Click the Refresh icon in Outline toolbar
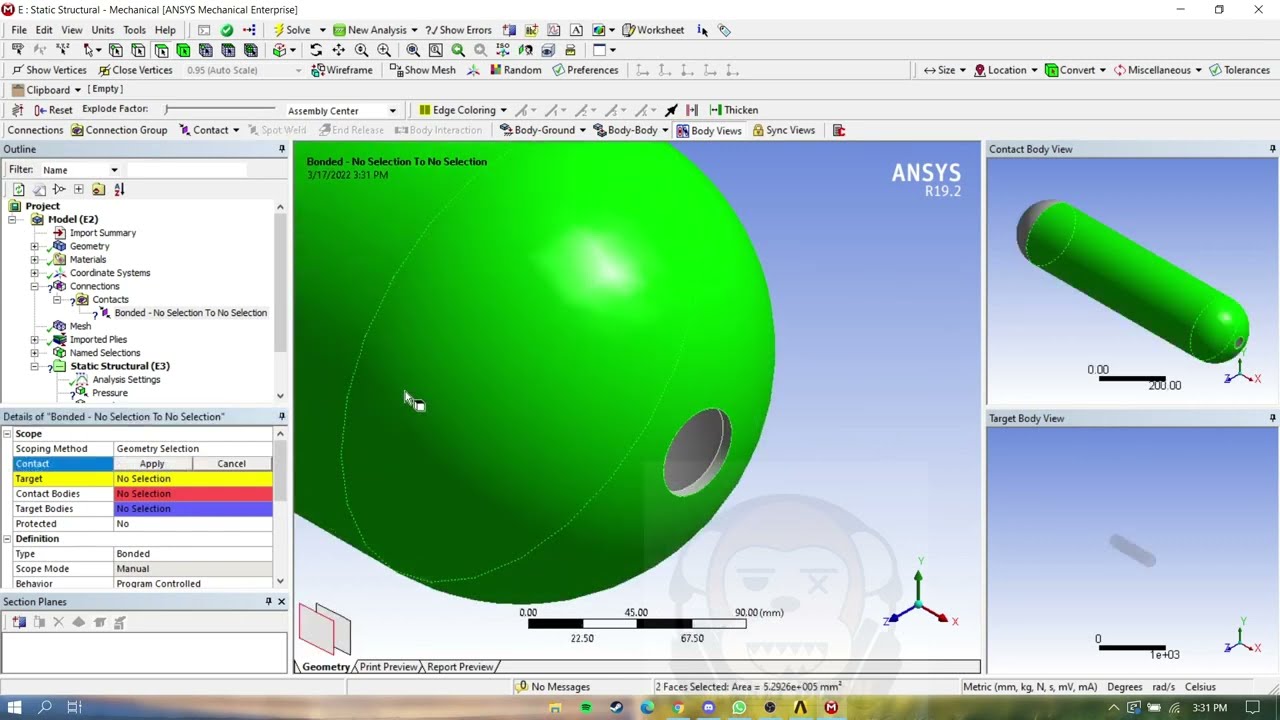 click(x=18, y=189)
